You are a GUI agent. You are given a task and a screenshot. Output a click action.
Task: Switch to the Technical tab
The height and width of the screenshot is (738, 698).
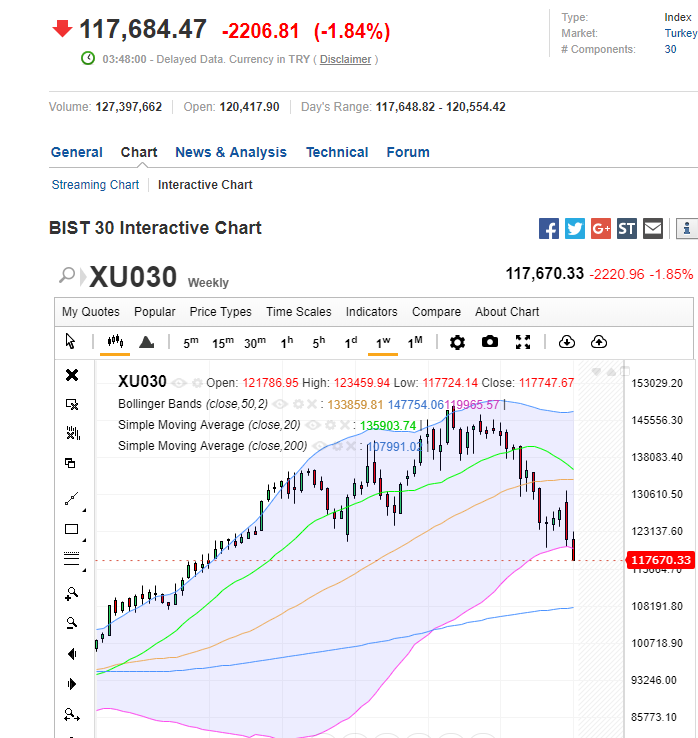337,152
